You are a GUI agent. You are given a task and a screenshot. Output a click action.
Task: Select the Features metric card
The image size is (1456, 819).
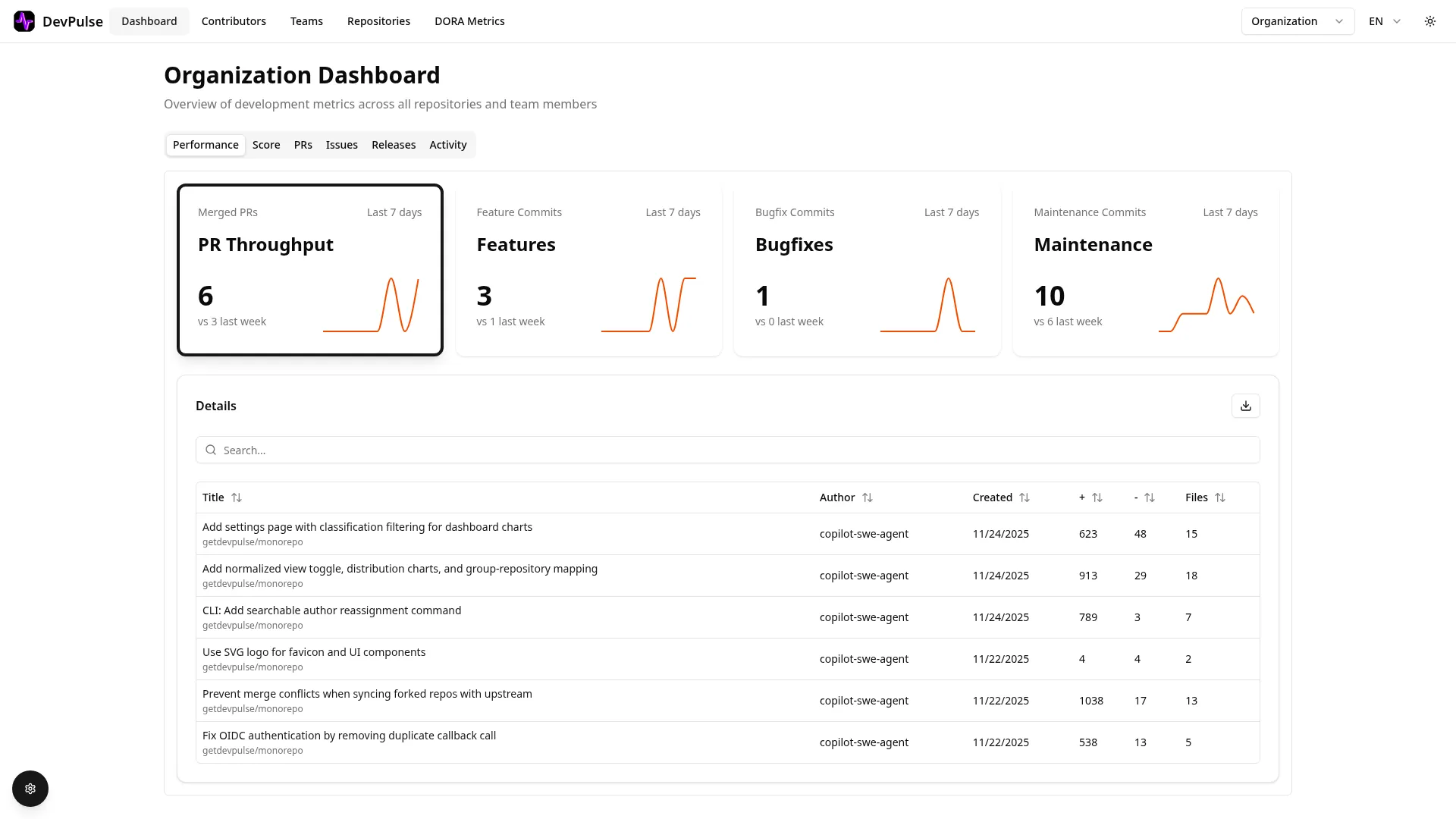pos(589,270)
